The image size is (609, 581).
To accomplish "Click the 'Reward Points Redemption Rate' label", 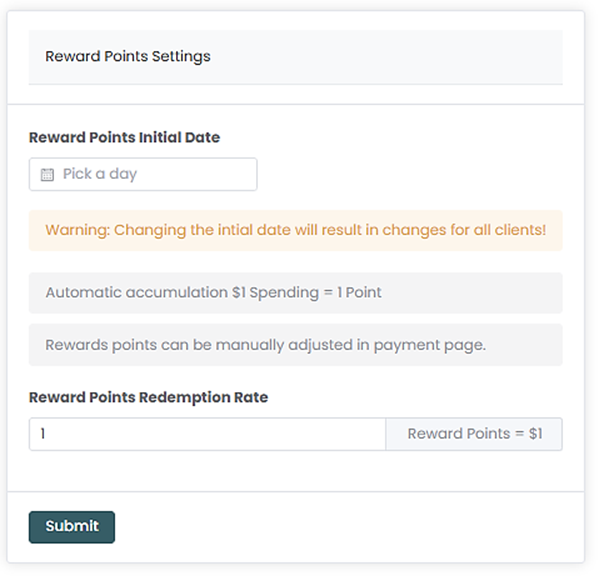I will pyautogui.click(x=148, y=397).
